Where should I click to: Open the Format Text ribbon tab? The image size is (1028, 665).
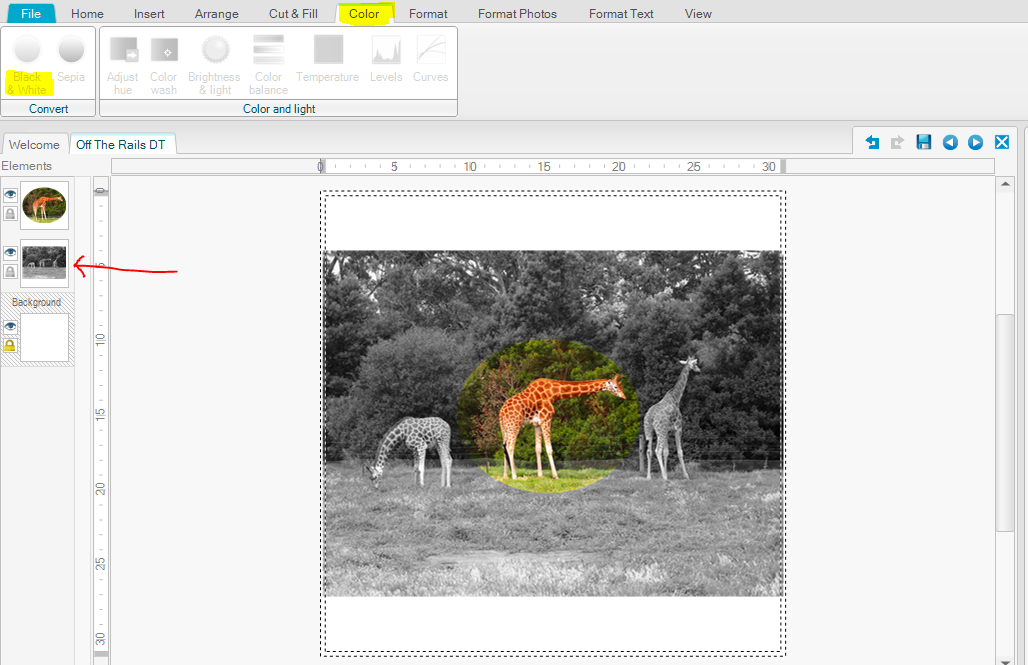621,14
